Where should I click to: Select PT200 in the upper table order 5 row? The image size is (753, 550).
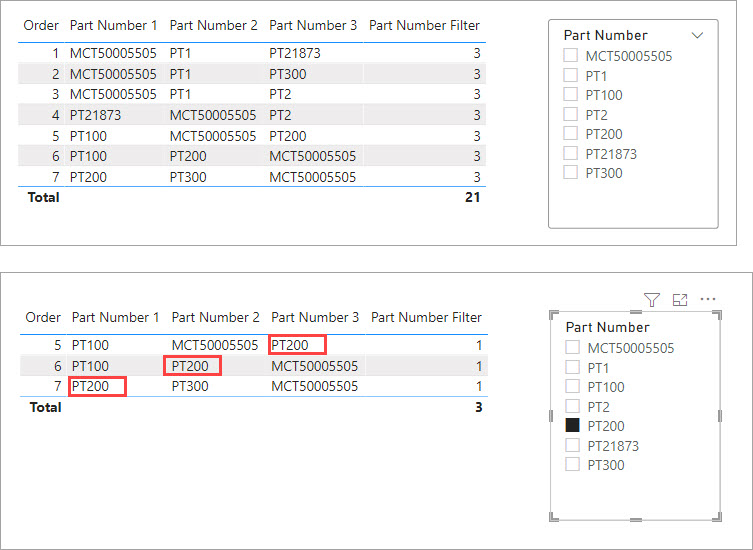pyautogui.click(x=287, y=136)
